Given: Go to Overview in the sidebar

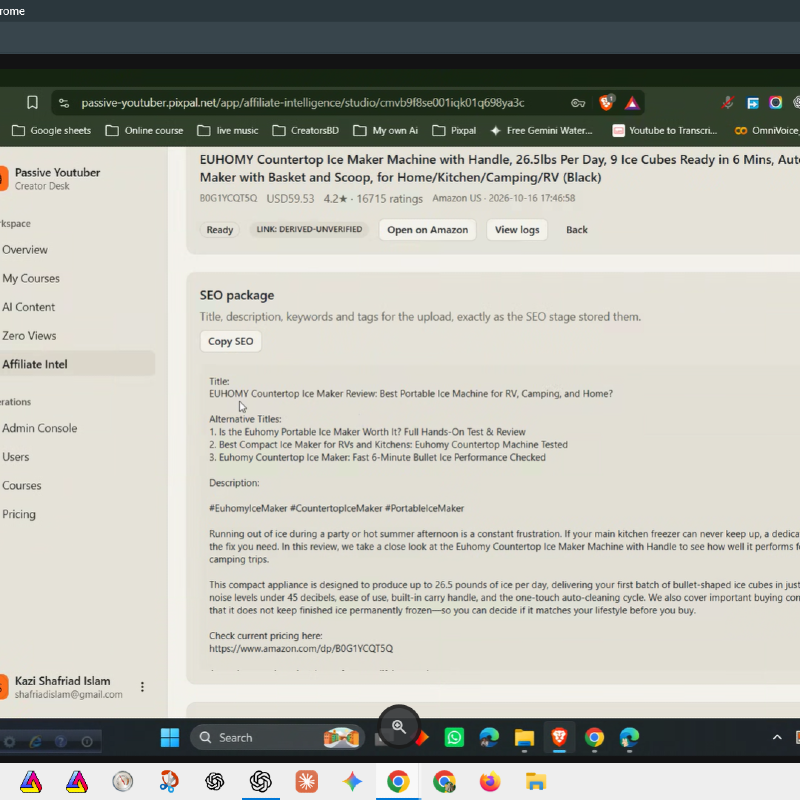Looking at the screenshot, I should click(x=25, y=249).
